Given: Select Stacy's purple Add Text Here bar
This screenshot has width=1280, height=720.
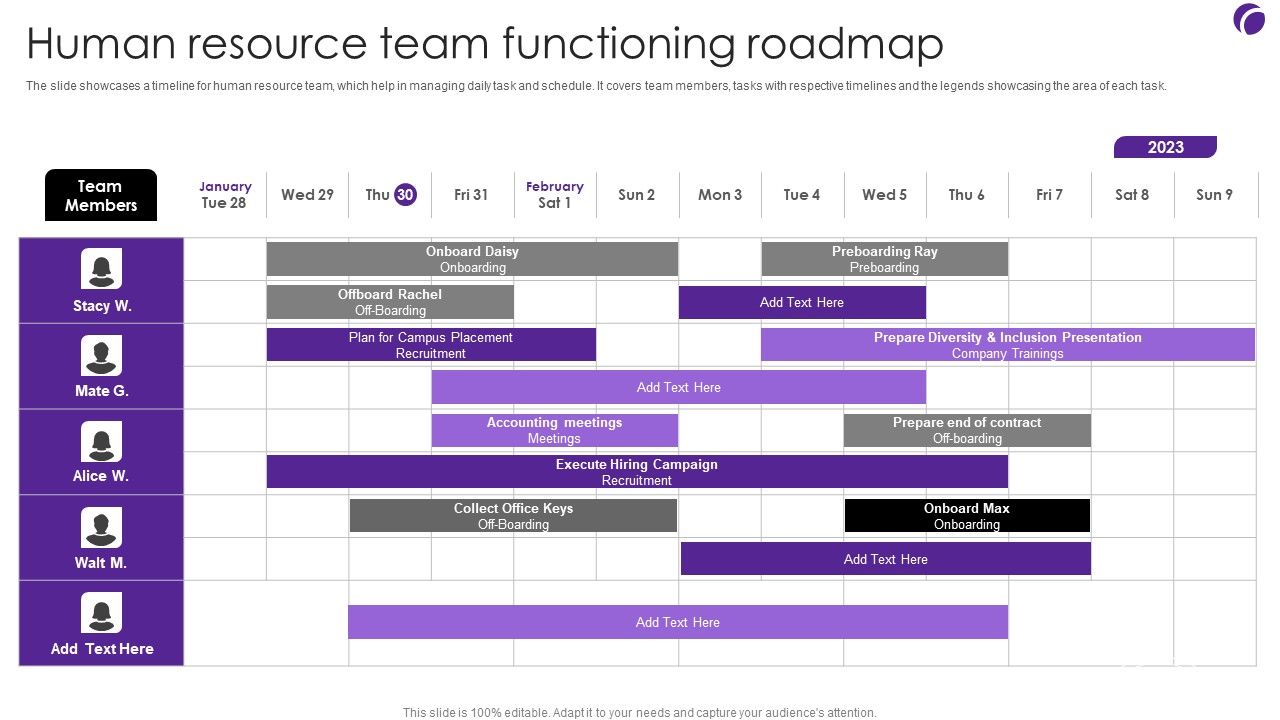Looking at the screenshot, I should point(802,302).
